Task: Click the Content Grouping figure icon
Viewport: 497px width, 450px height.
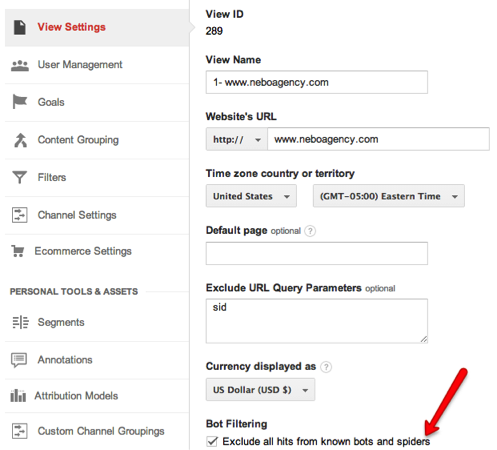Action: click(20, 140)
